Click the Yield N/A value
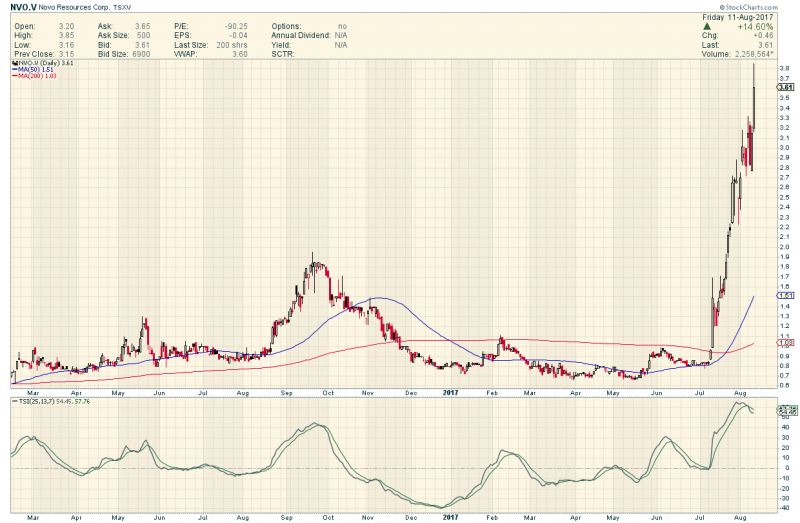Viewport: 800px width, 523px height. (341, 45)
